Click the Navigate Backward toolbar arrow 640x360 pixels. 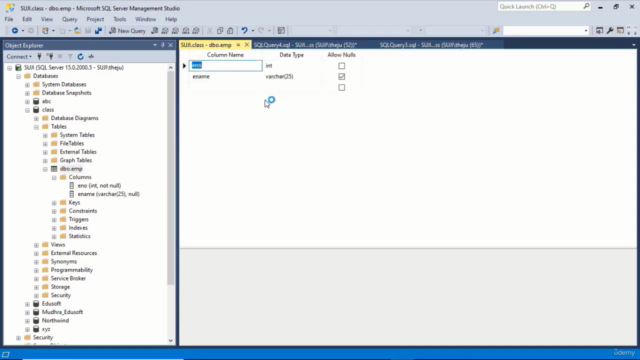click(15, 31)
